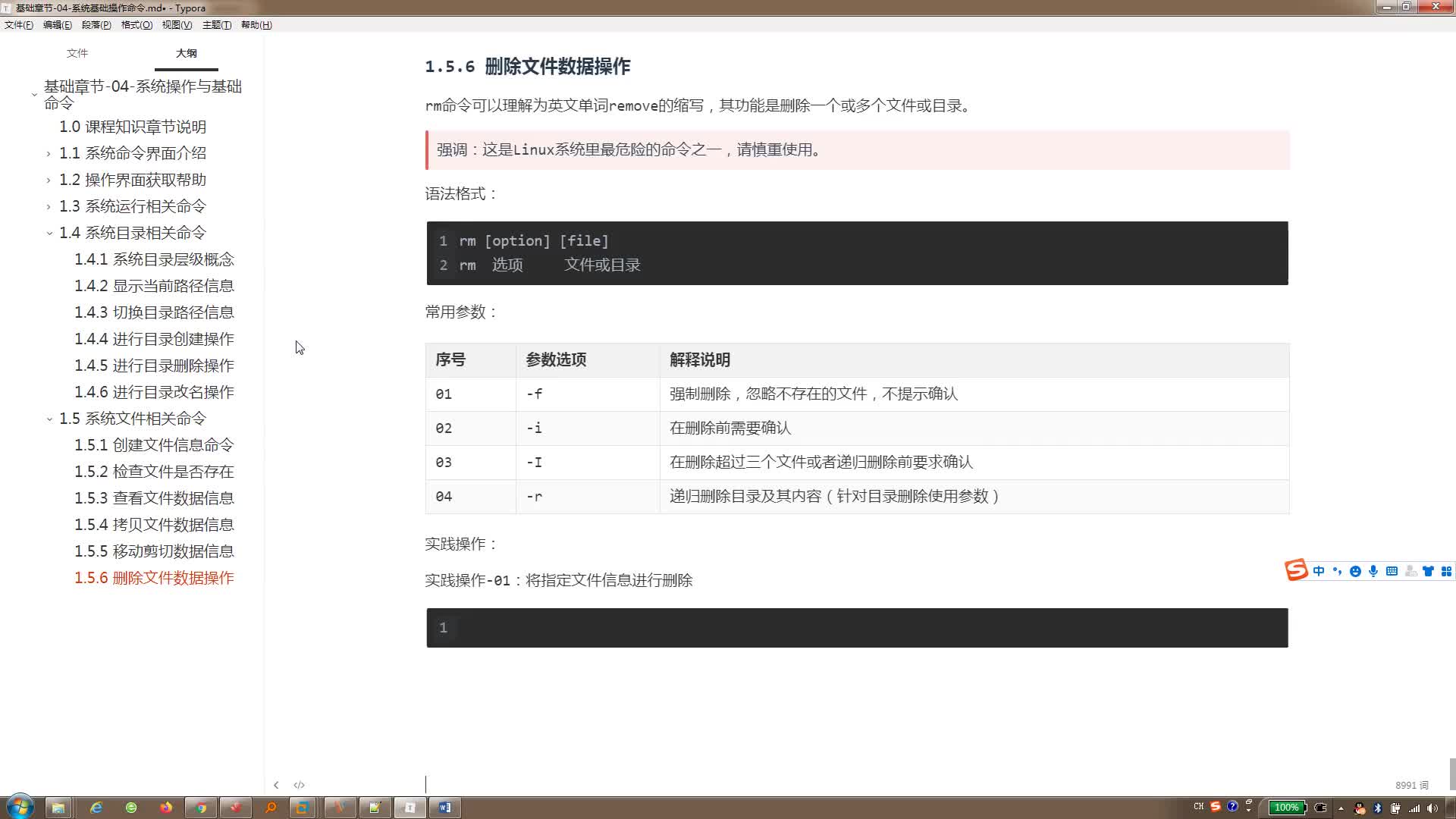Open network signal tray icon
This screenshot has width=1456, height=819.
1414,808
